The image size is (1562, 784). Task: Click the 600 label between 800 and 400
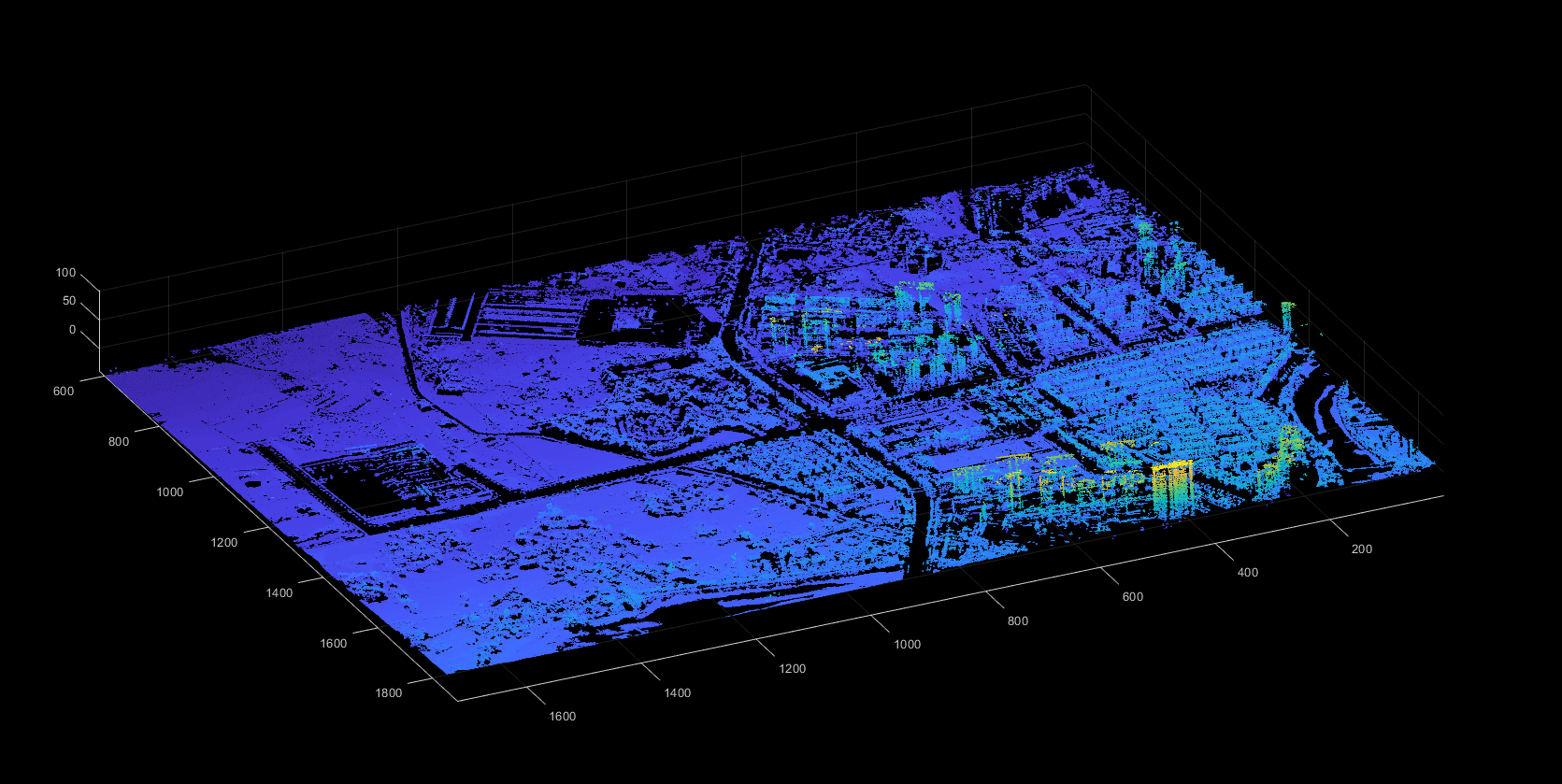[x=1132, y=597]
